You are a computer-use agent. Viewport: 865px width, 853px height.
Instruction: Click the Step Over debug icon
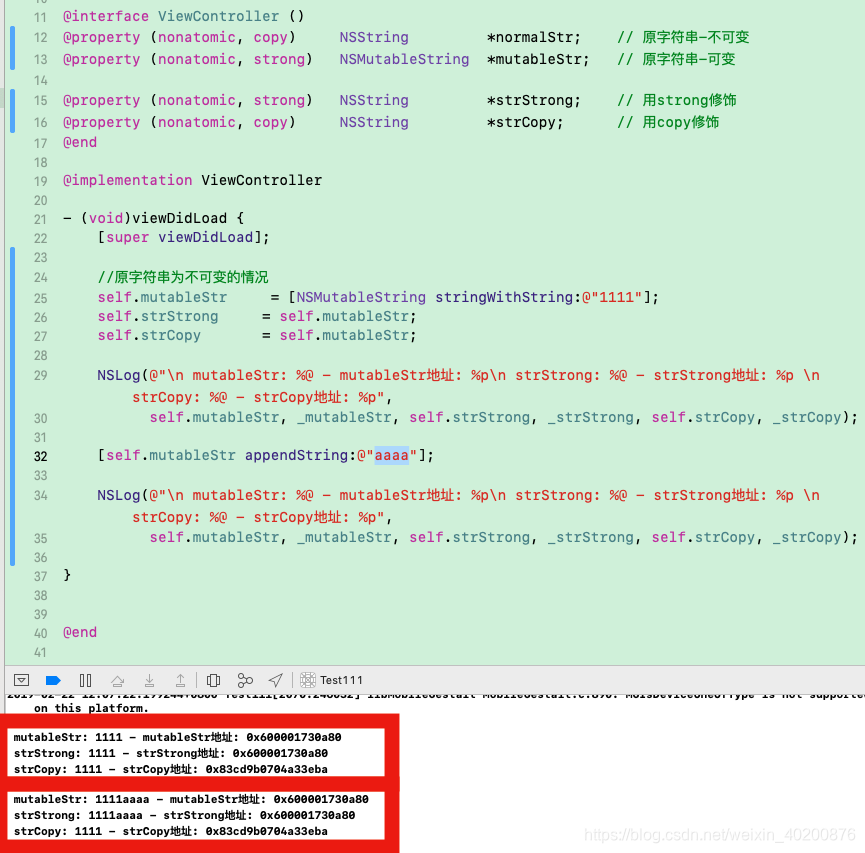[x=118, y=680]
